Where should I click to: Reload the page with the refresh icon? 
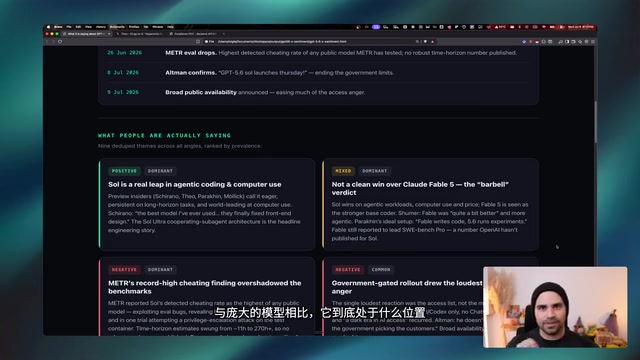pyautogui.click(x=60, y=41)
